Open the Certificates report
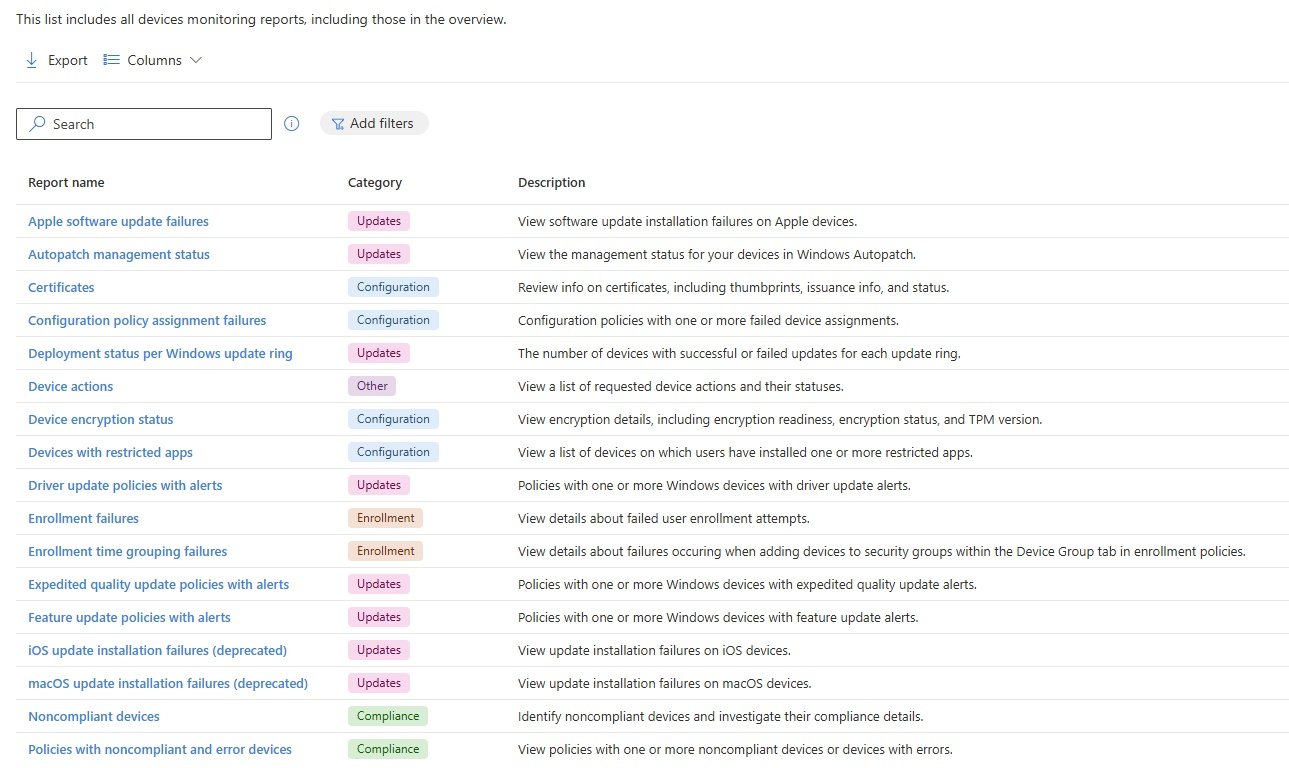This screenshot has height=768, width=1289. pos(61,287)
